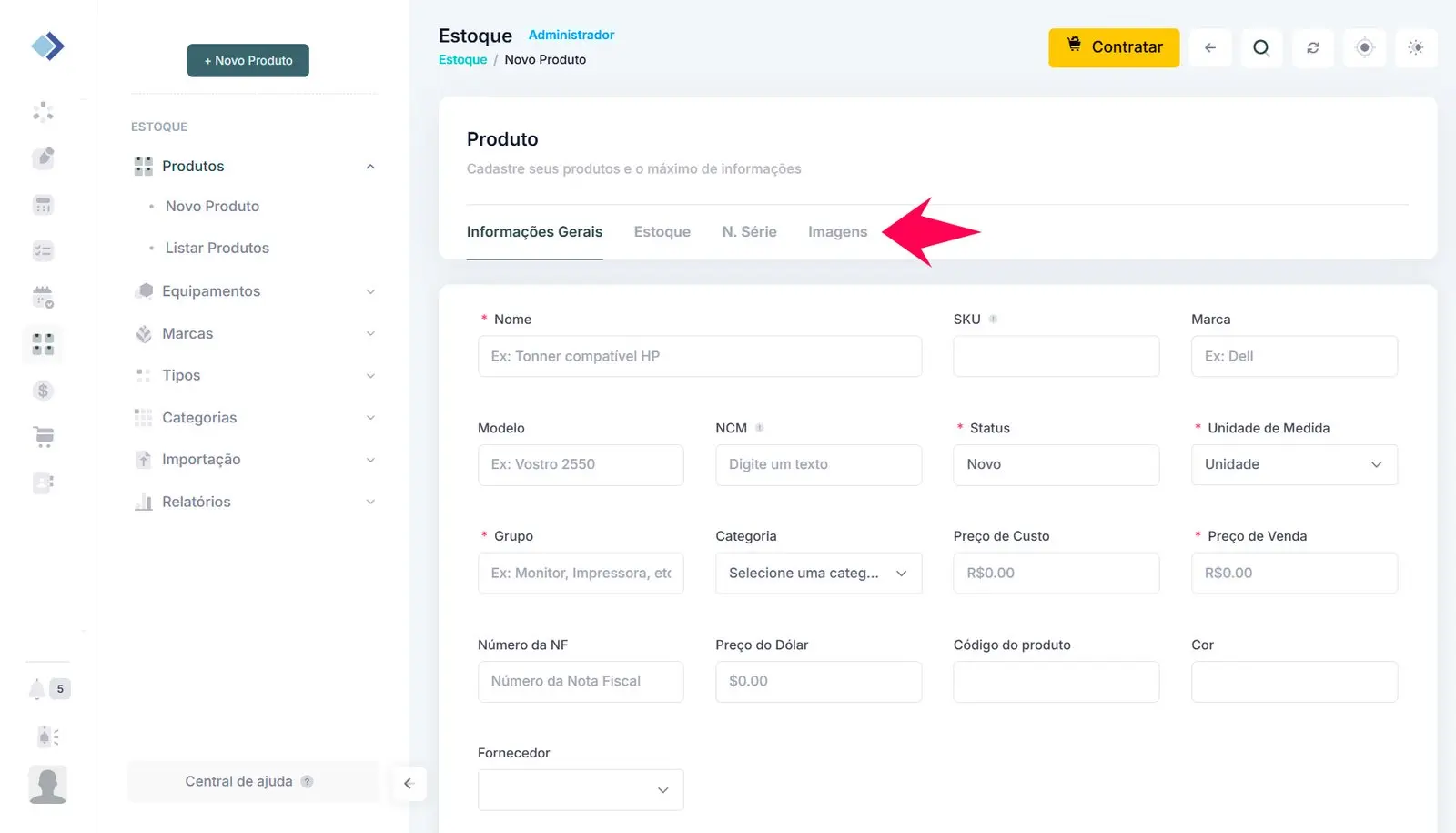
Task: Click the refresh icon in top bar
Action: [1312, 48]
